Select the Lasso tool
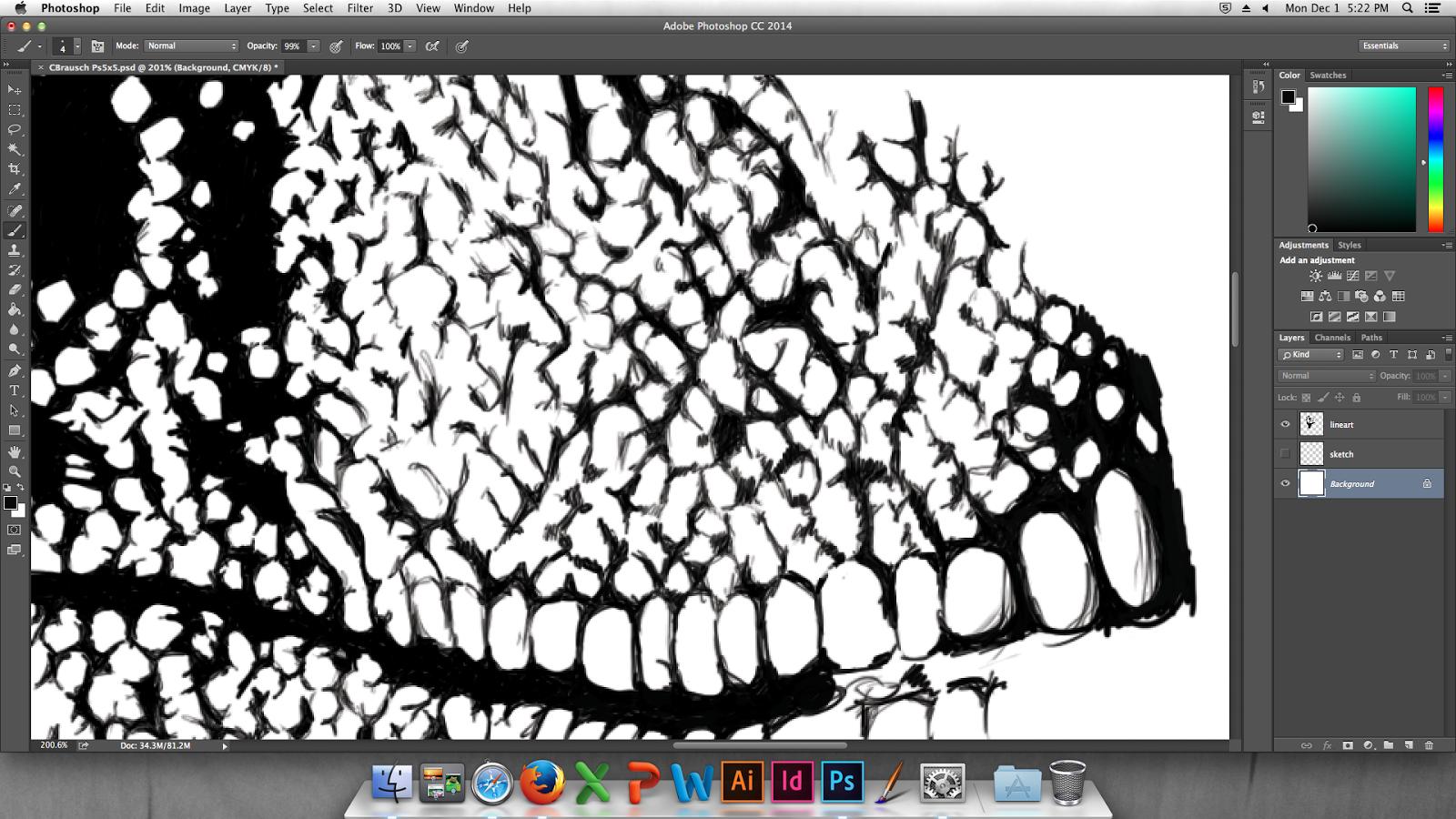Viewport: 1456px width, 819px height. click(x=15, y=129)
